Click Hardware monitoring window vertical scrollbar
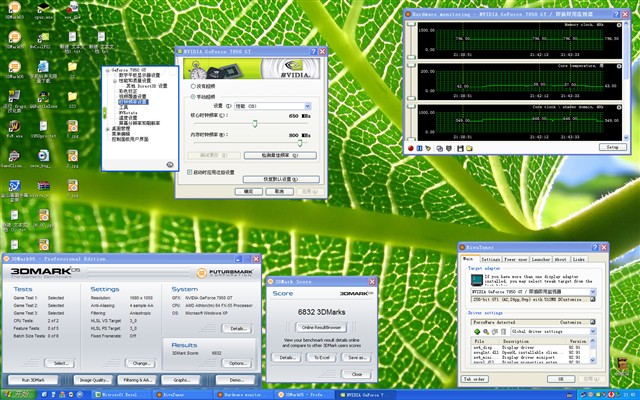Viewport: 640px width, 400px height. (x=626, y=81)
